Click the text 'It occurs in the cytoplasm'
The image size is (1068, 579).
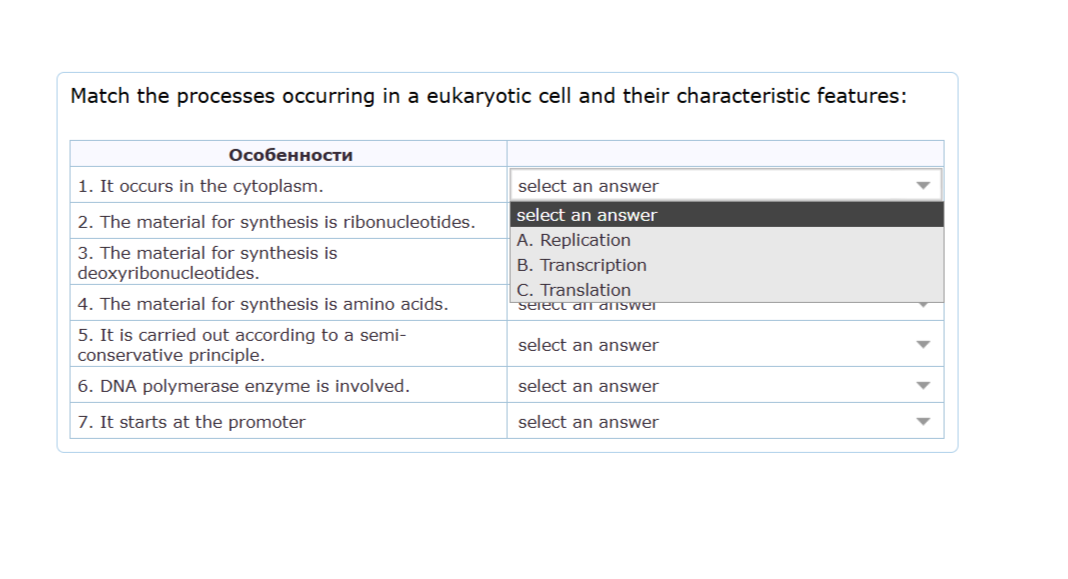click(x=210, y=186)
